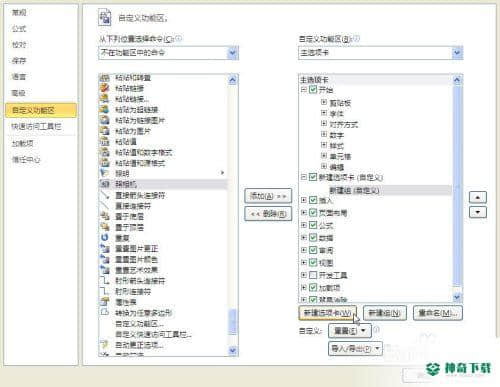Uncheck the 审阅 tab checkbox
Viewport: 500px width, 387px height.
(x=313, y=250)
